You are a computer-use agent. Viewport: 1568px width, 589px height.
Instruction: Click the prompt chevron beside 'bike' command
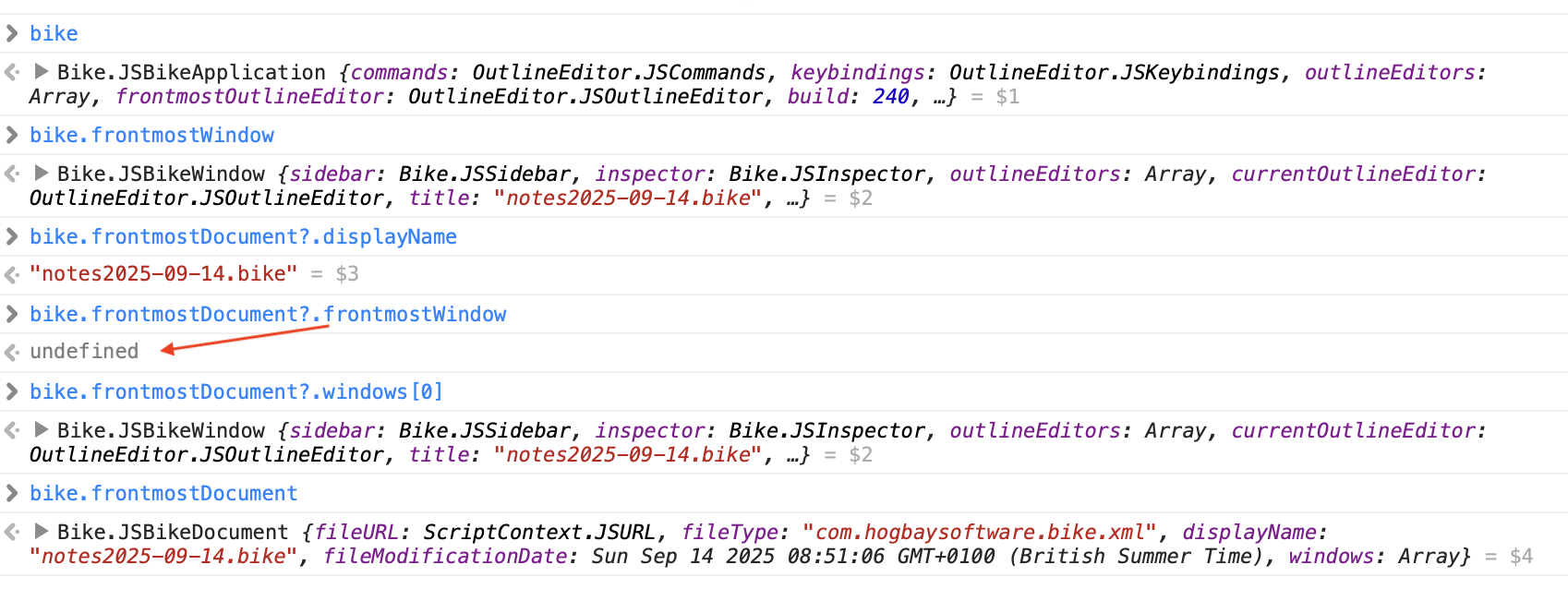pos(12,34)
